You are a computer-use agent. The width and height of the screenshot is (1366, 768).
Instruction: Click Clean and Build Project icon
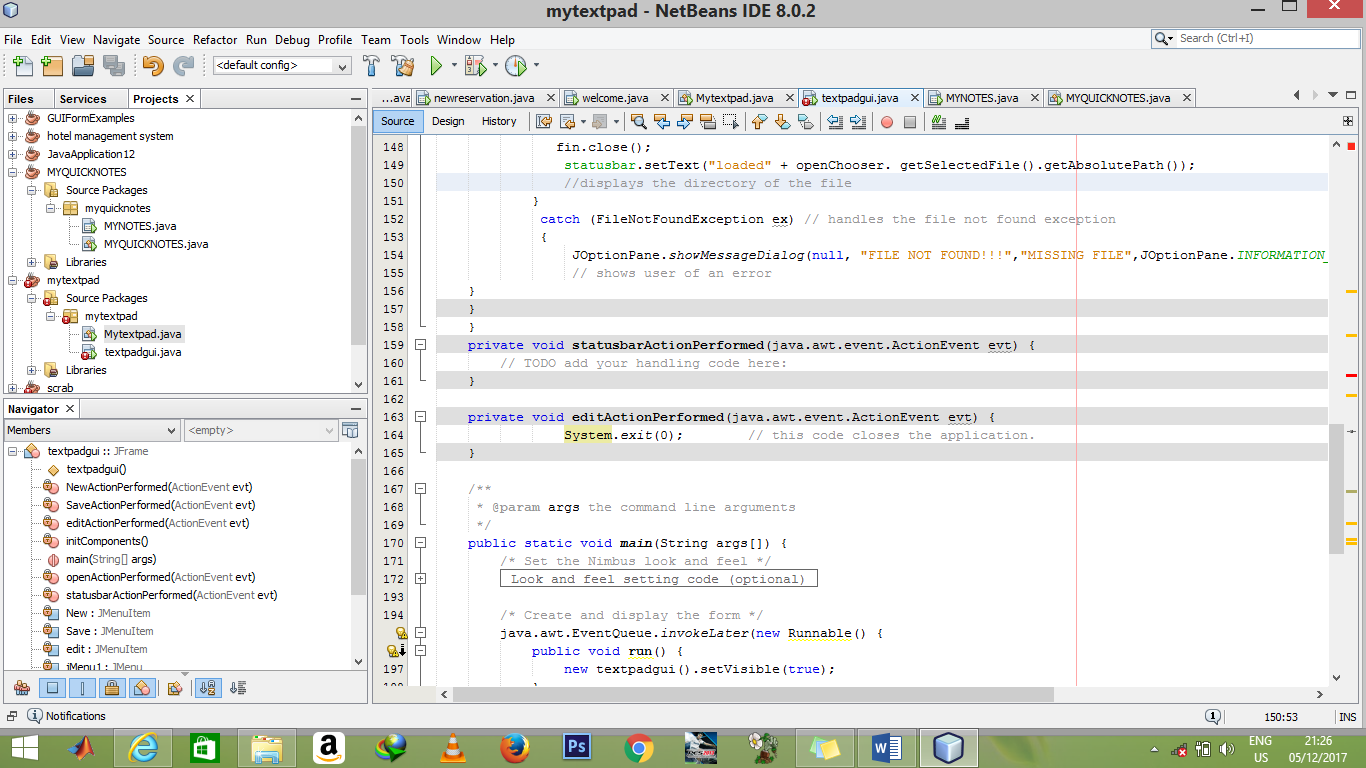(403, 66)
